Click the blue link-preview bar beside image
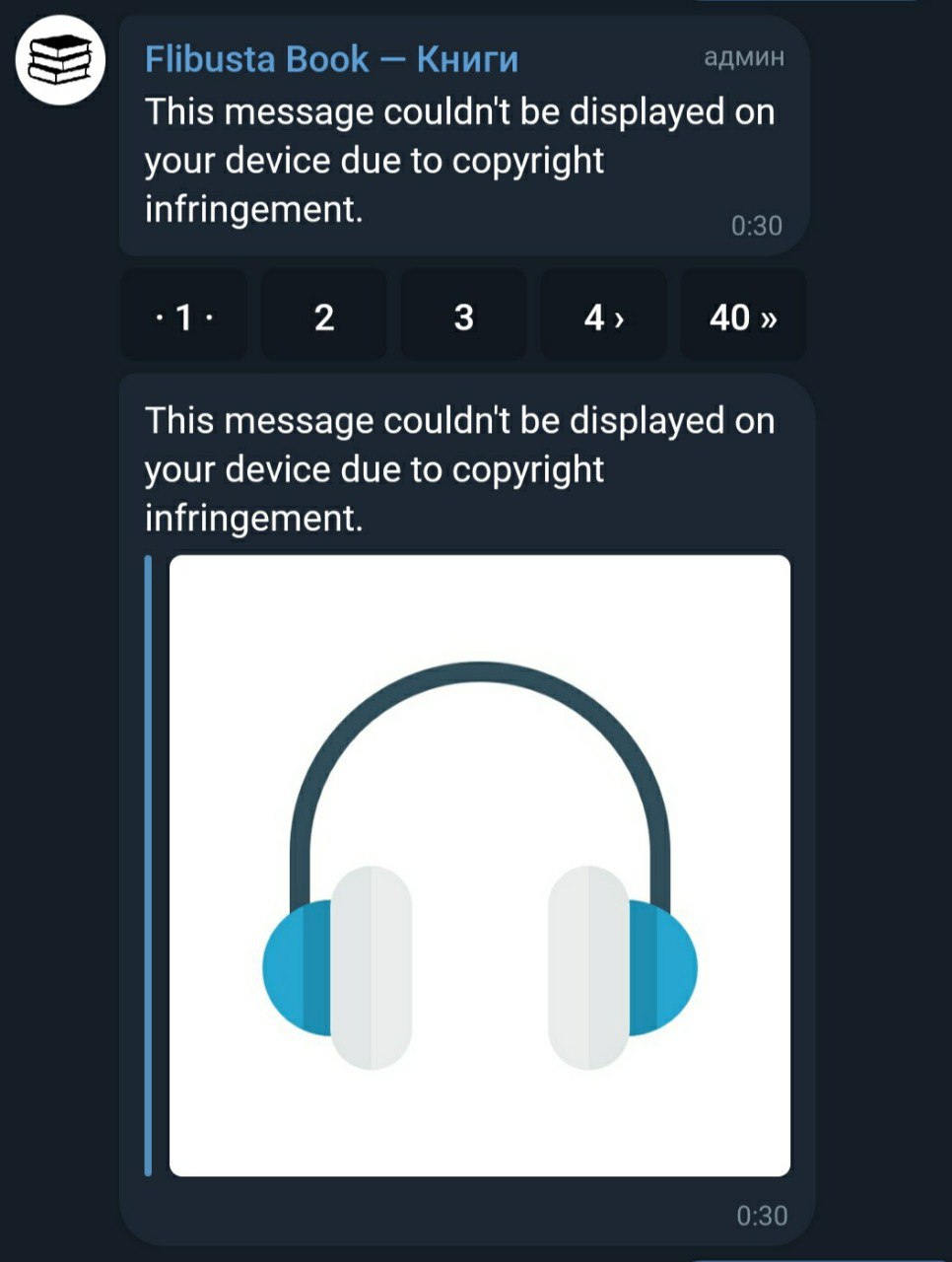 (148, 866)
